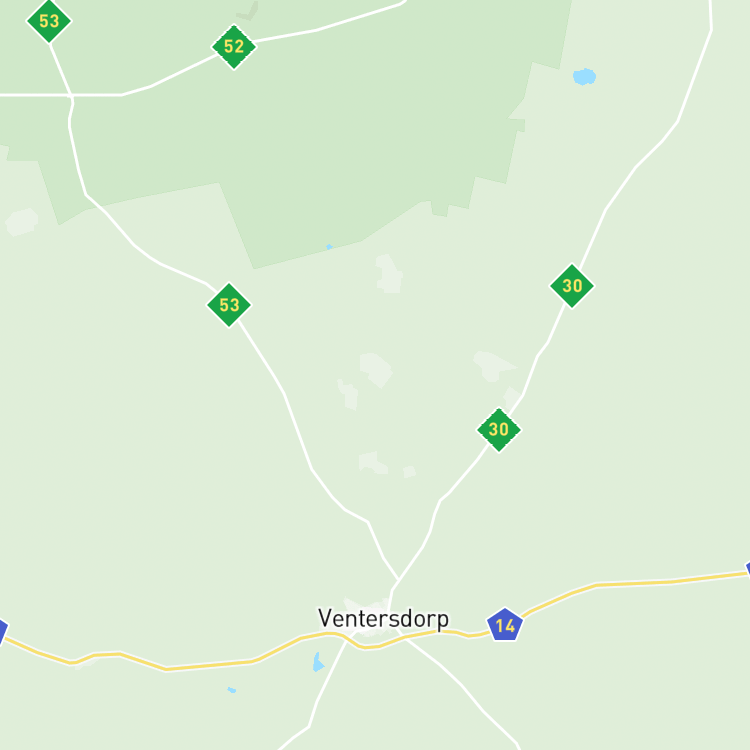Click the Ventersdorp town label
Image resolution: width=750 pixels, height=750 pixels.
coord(384,618)
